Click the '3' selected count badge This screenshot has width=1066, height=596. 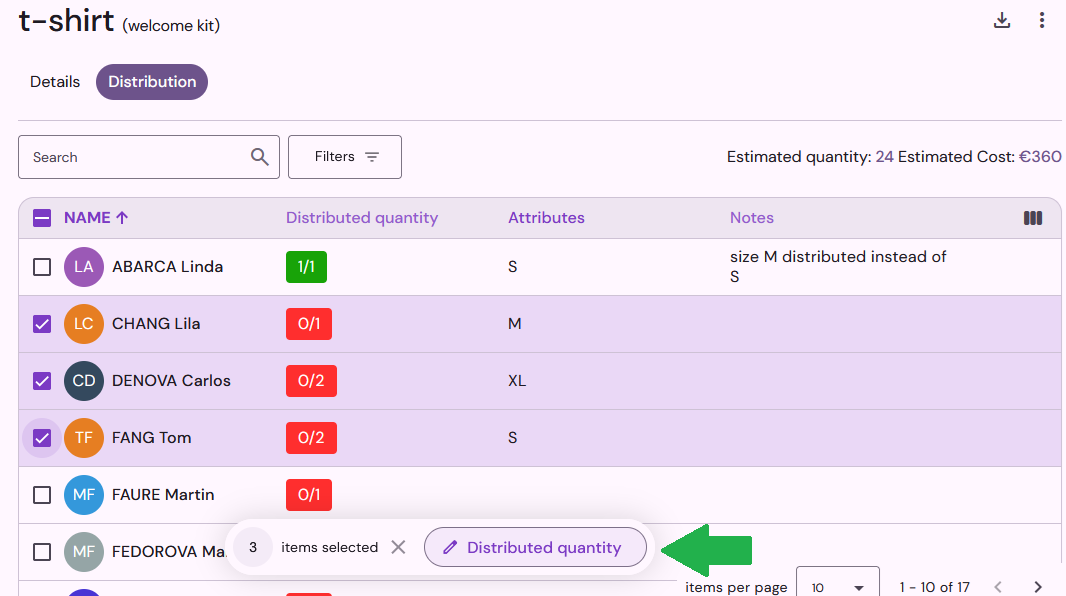coord(253,547)
